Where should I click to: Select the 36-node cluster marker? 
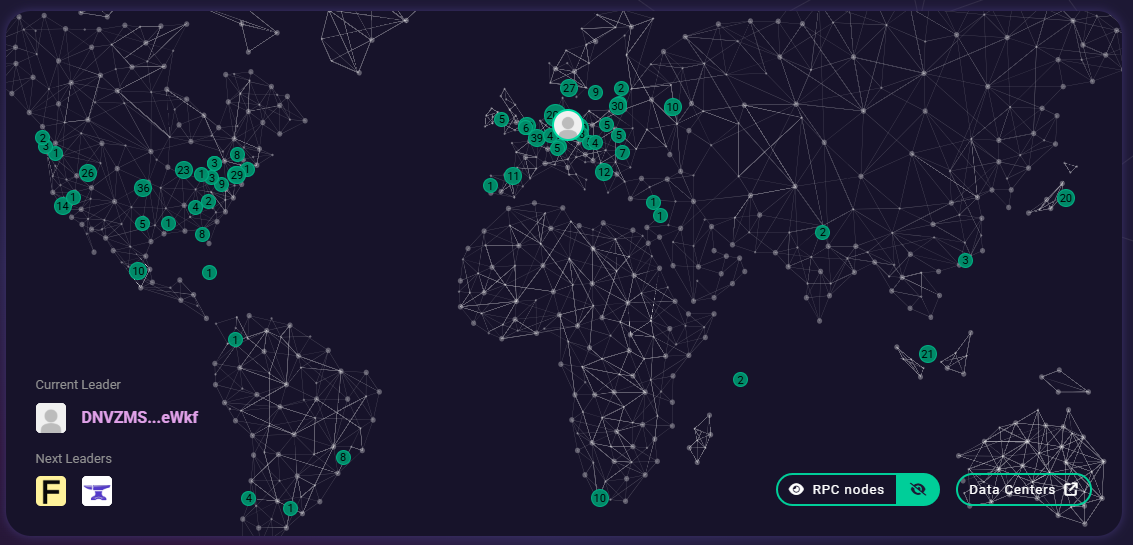click(143, 188)
